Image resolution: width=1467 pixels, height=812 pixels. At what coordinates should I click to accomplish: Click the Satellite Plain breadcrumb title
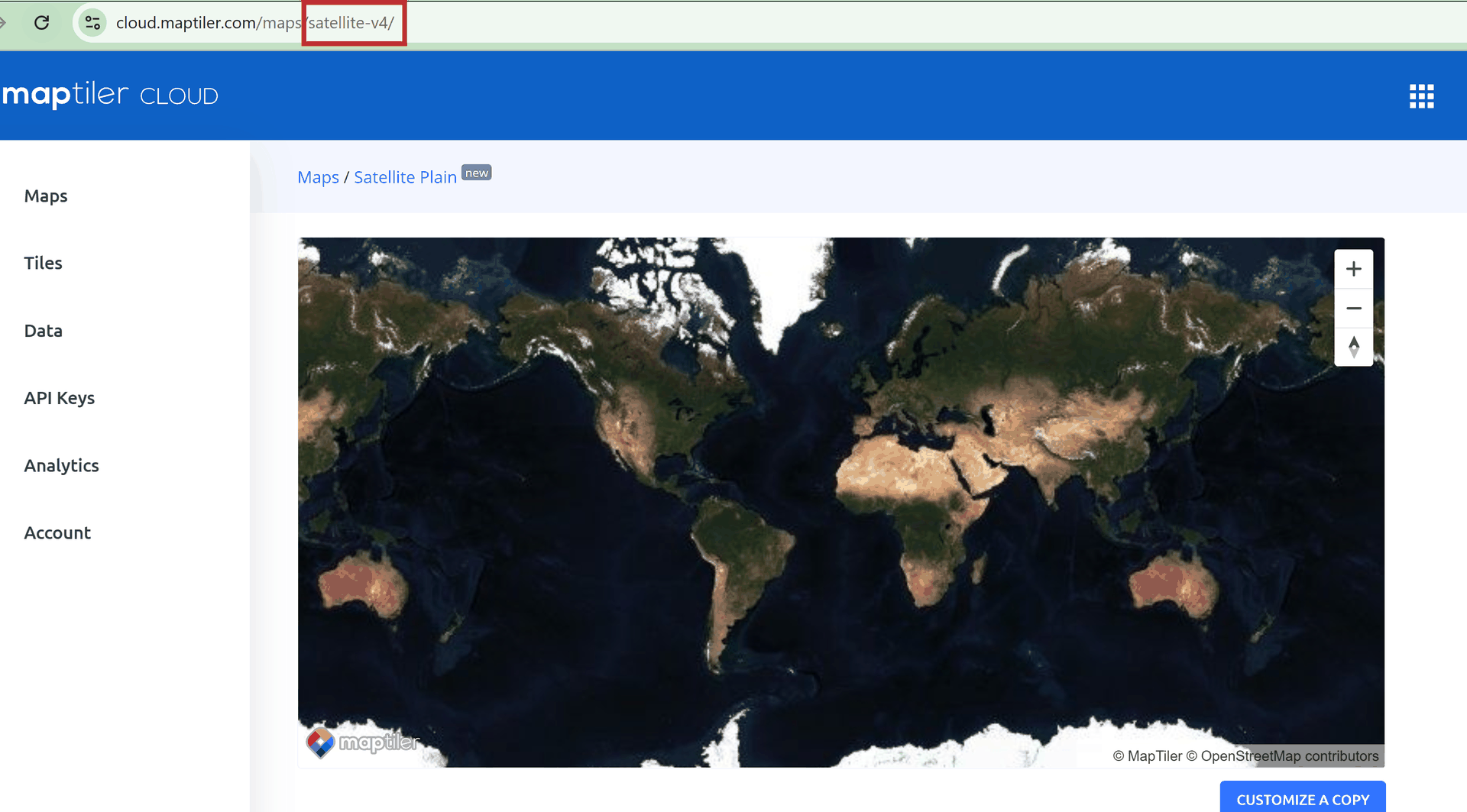tap(405, 177)
